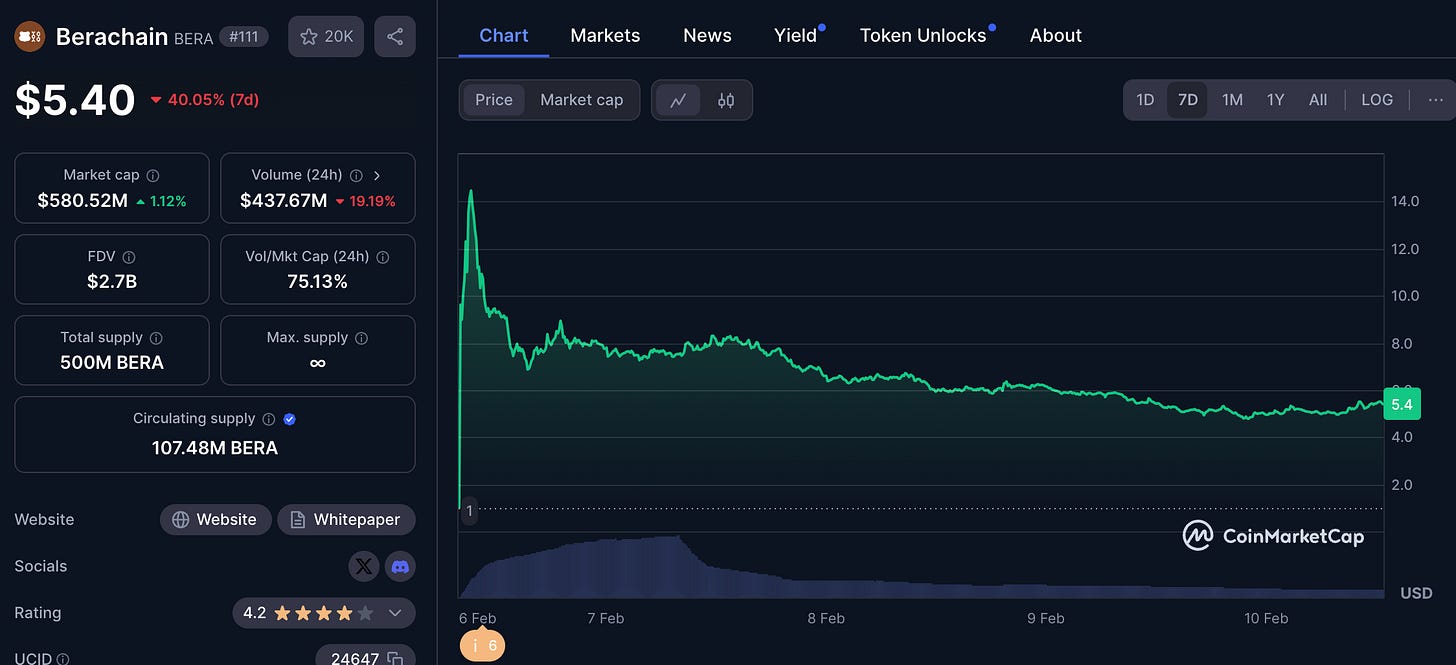Select the Market cap toggle
Image resolution: width=1456 pixels, height=665 pixels.
(x=582, y=100)
